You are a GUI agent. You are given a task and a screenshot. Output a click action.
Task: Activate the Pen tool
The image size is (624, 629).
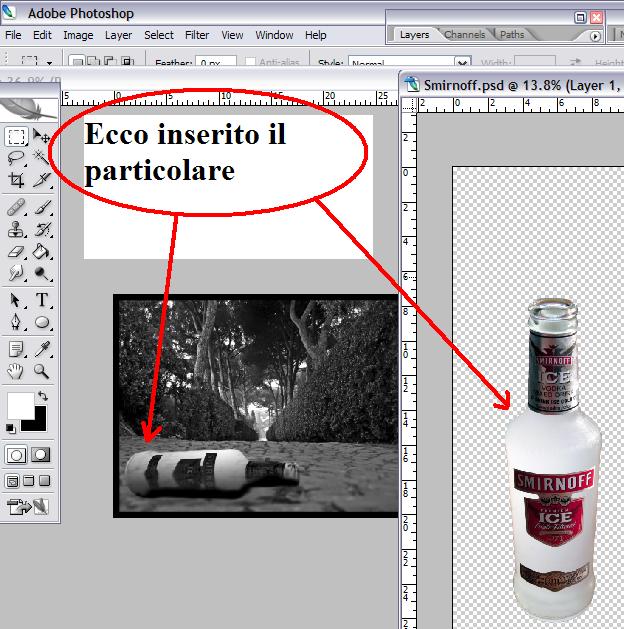pyautogui.click(x=16, y=322)
